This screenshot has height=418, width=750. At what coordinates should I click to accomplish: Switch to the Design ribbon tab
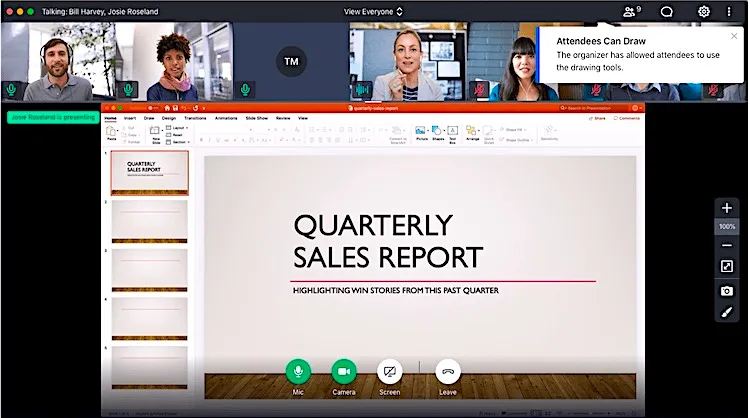pos(168,118)
